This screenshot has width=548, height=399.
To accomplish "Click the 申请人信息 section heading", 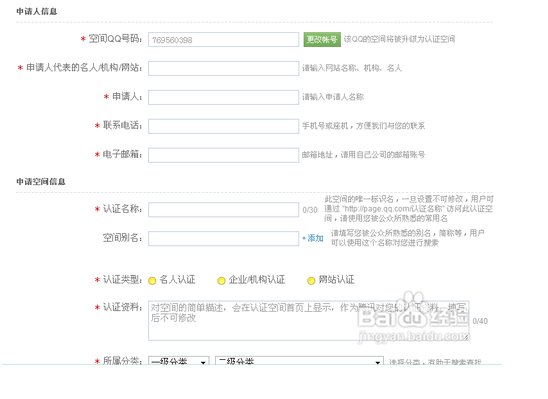I will coord(37,12).
